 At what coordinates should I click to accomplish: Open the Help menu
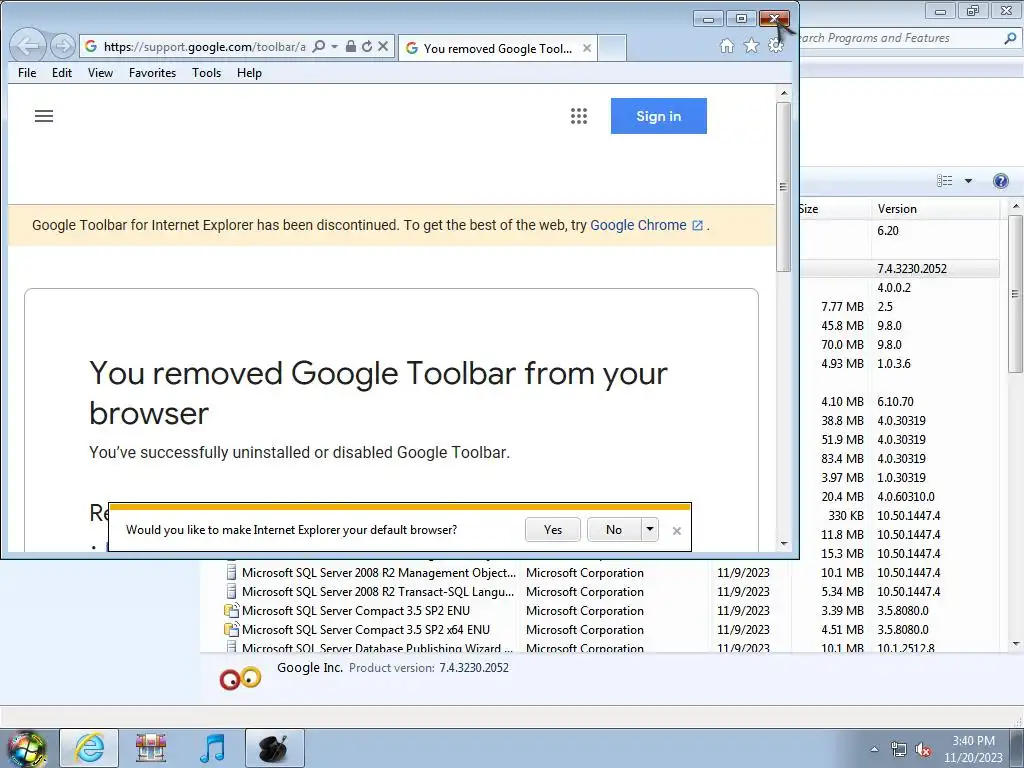pyautogui.click(x=249, y=72)
